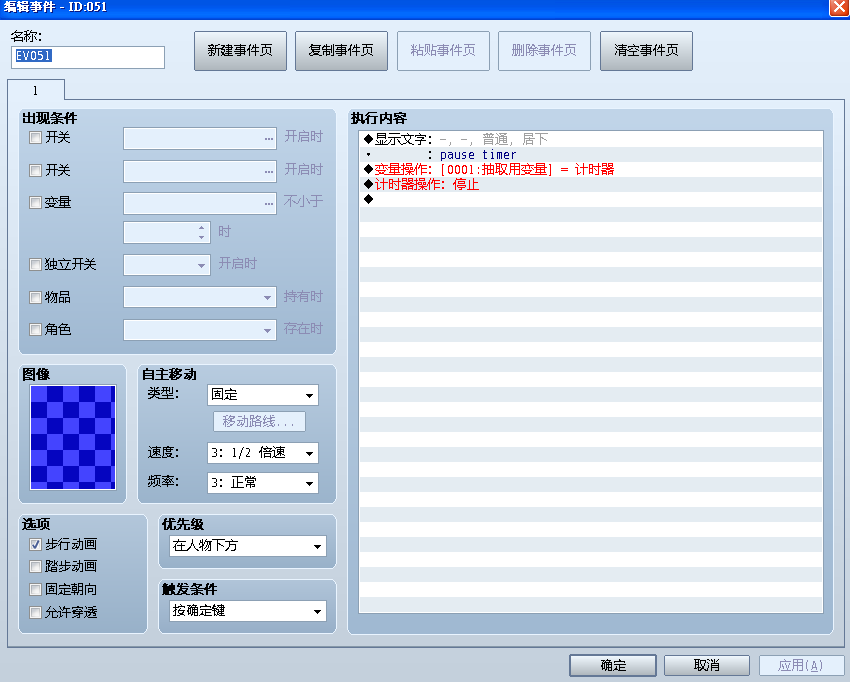The image size is (850, 682).
Task: Select event page tab 1
Action: 36,90
